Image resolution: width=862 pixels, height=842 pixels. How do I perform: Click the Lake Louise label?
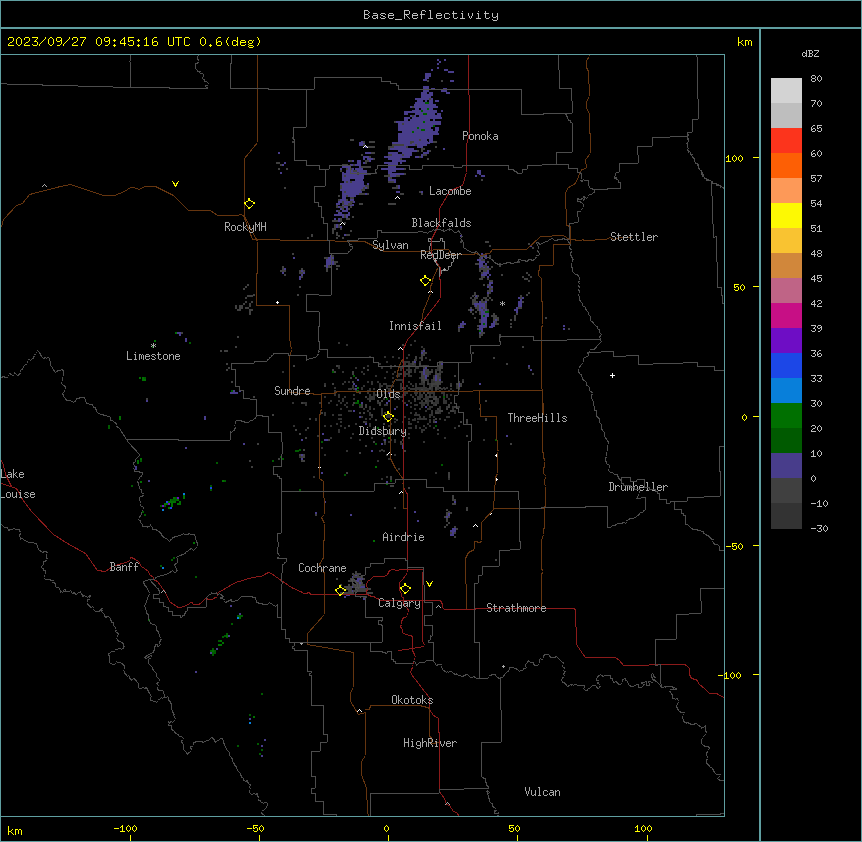pos(18,484)
